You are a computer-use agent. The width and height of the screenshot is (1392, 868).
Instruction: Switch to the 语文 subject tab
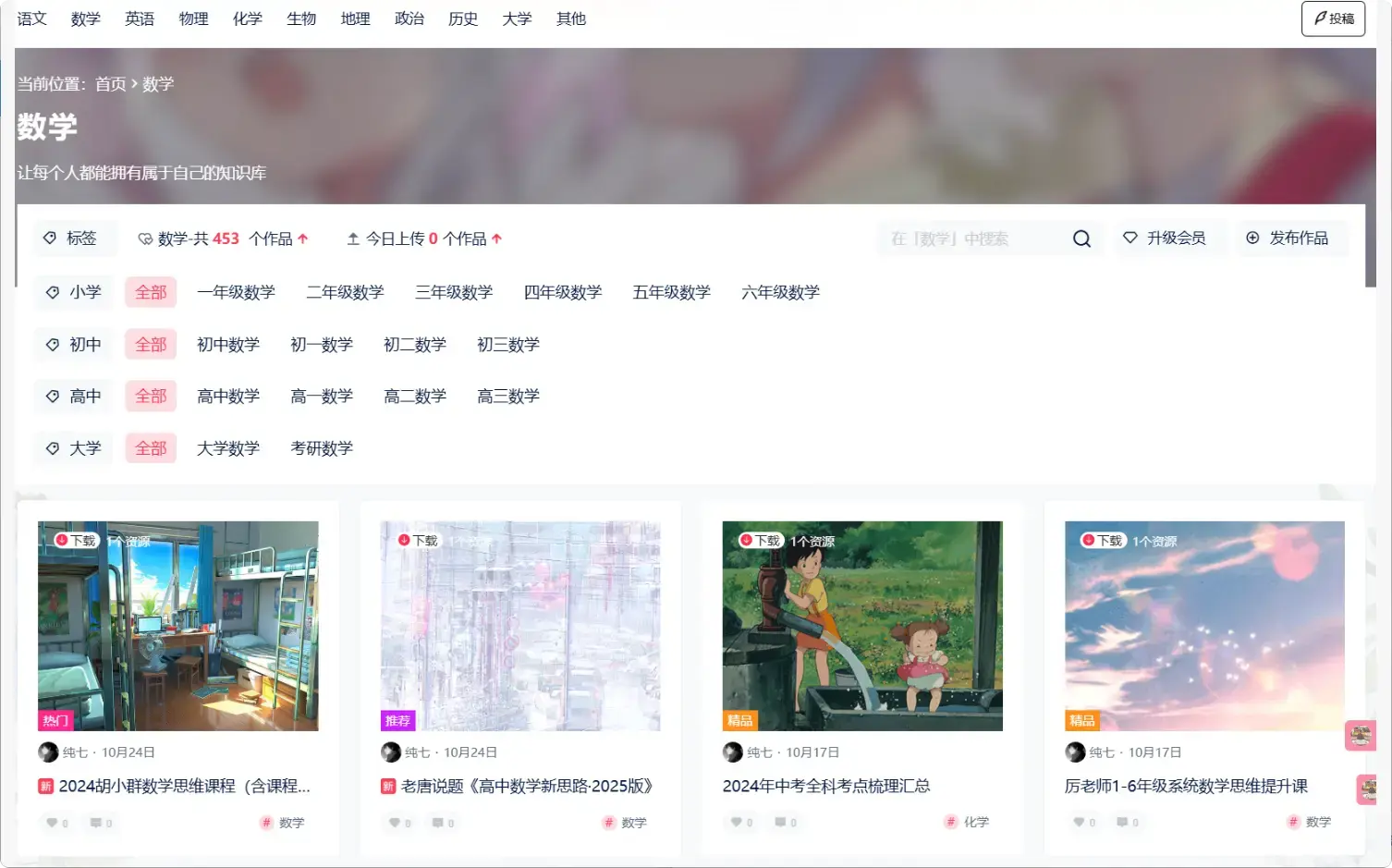point(31,18)
